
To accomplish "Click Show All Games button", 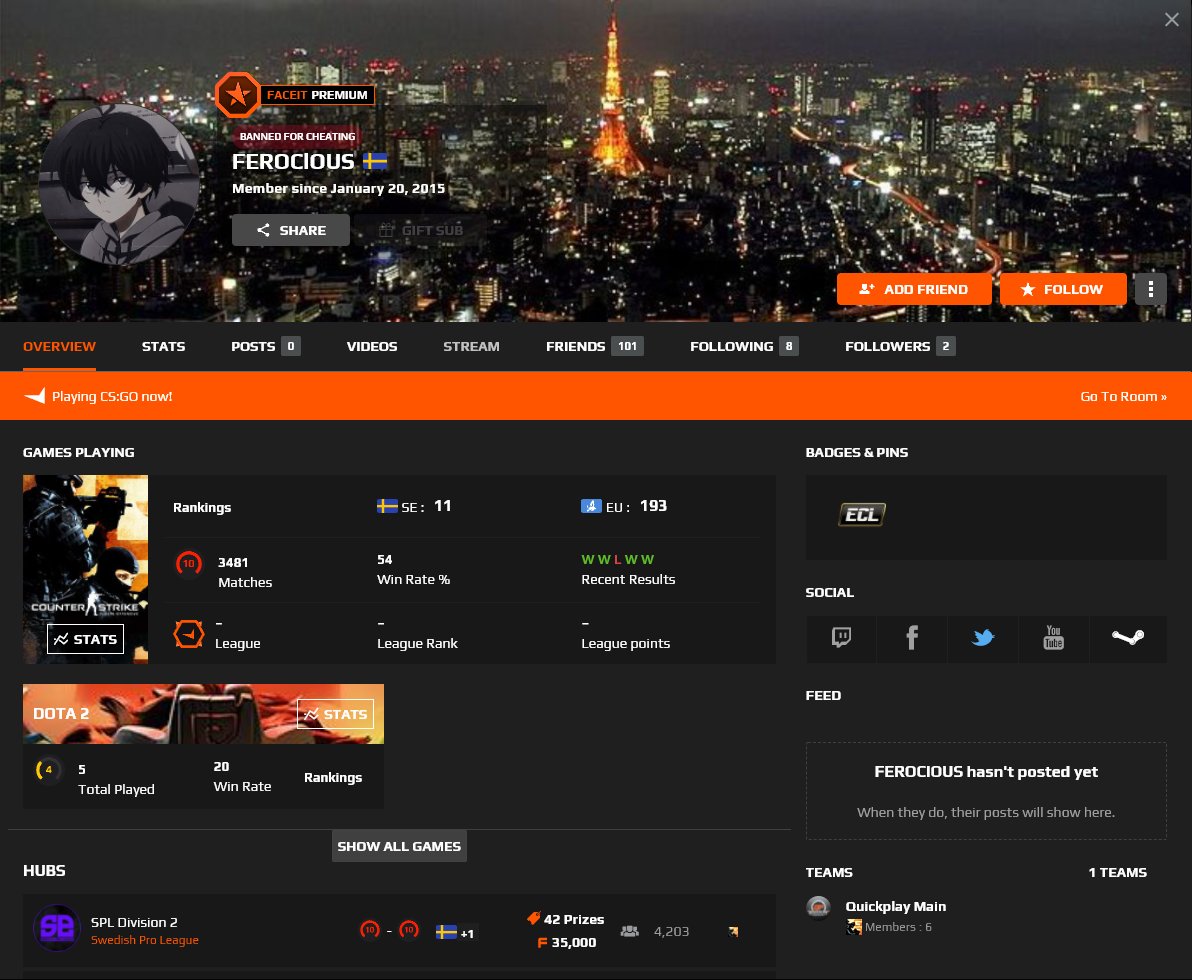I will [x=399, y=846].
